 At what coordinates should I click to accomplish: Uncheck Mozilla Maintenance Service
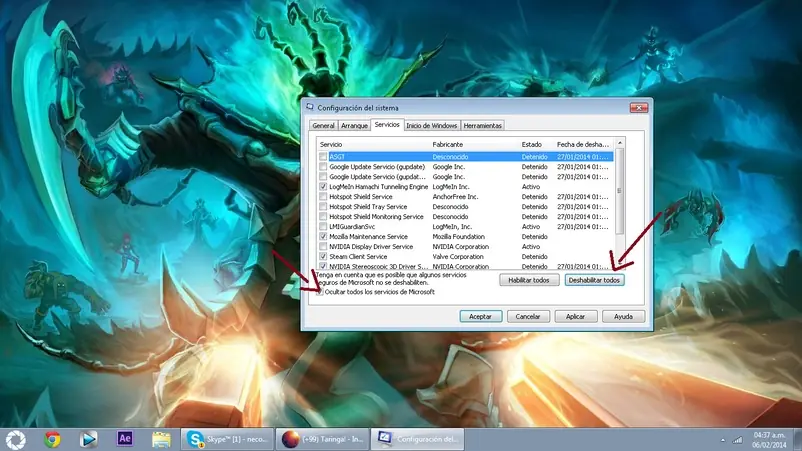tap(323, 237)
